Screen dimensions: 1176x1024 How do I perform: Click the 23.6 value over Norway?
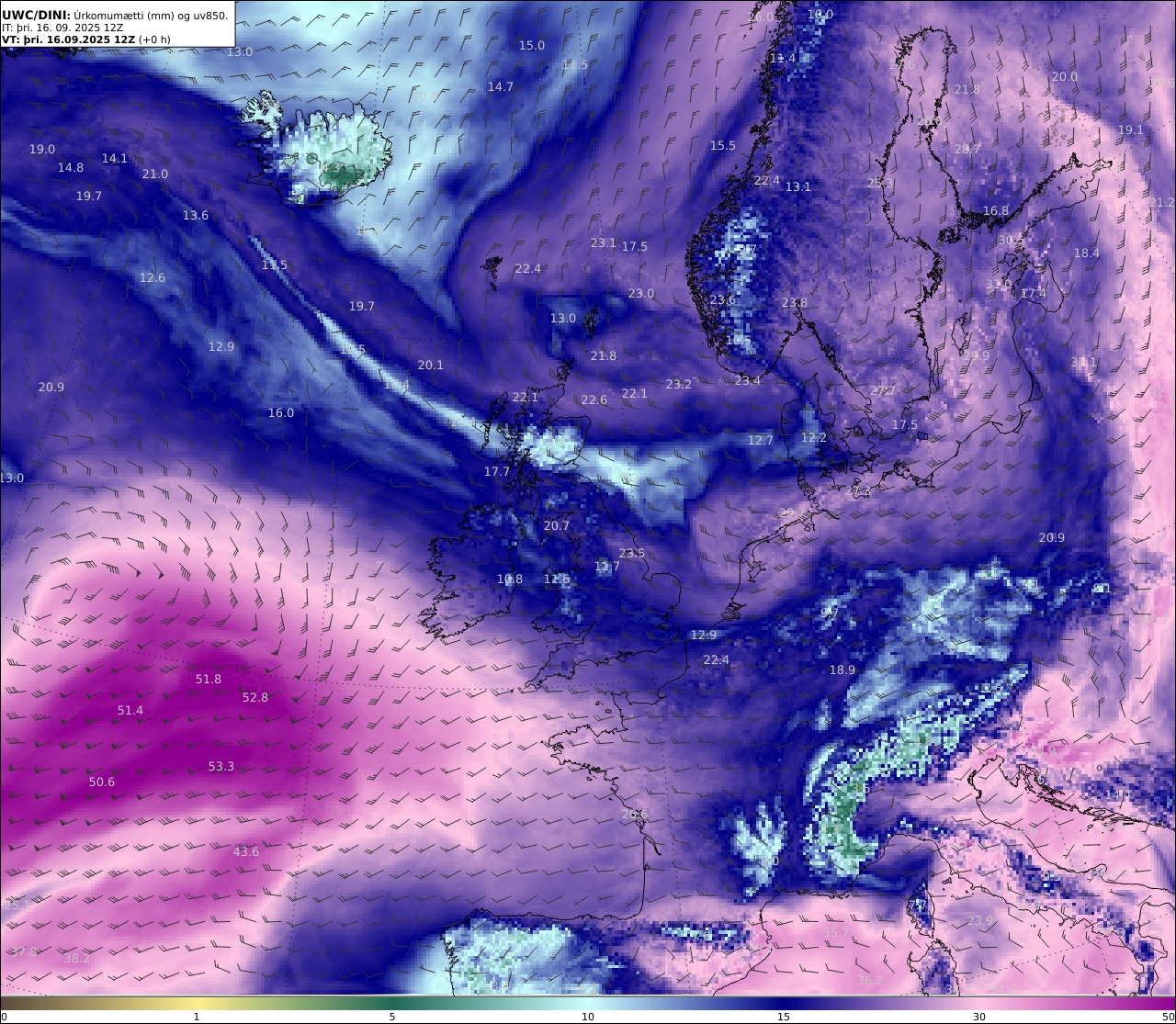(x=723, y=299)
